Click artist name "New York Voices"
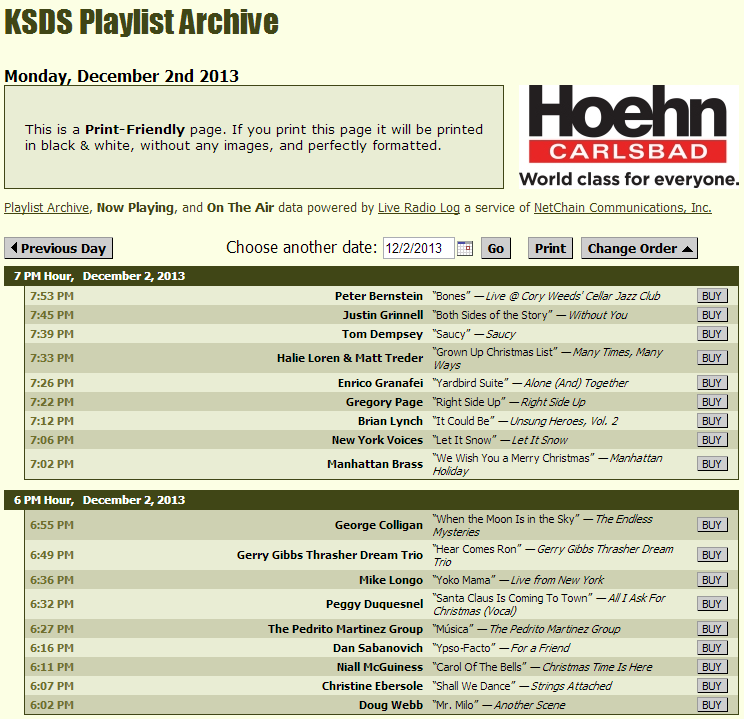 pyautogui.click(x=377, y=440)
